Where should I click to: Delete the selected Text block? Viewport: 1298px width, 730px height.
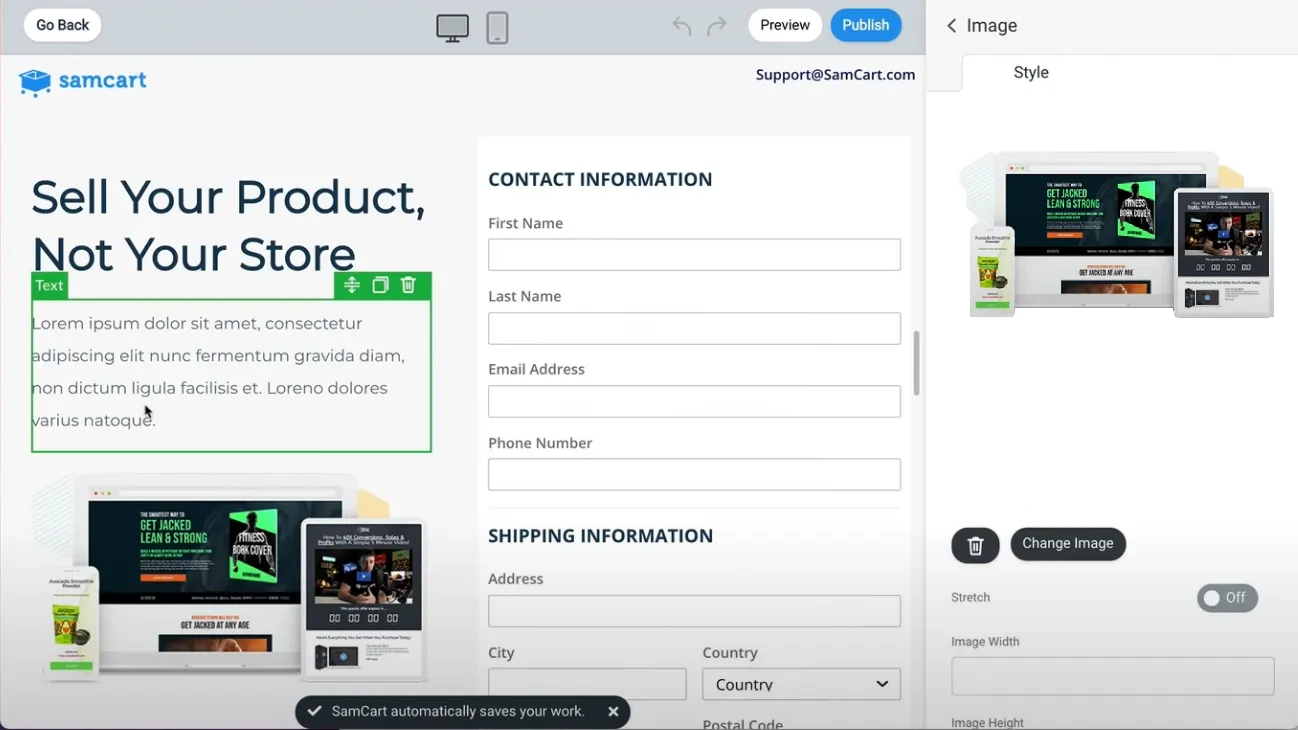408,286
